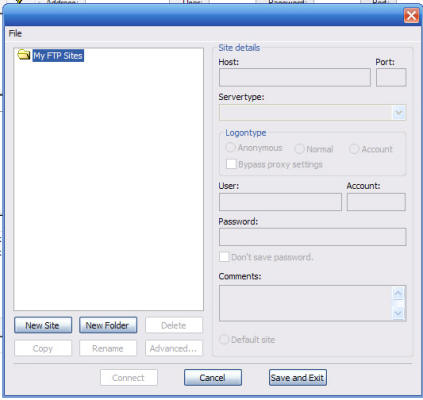This screenshot has height=400, width=423.
Task: Click the New Folder button
Action: (x=108, y=325)
